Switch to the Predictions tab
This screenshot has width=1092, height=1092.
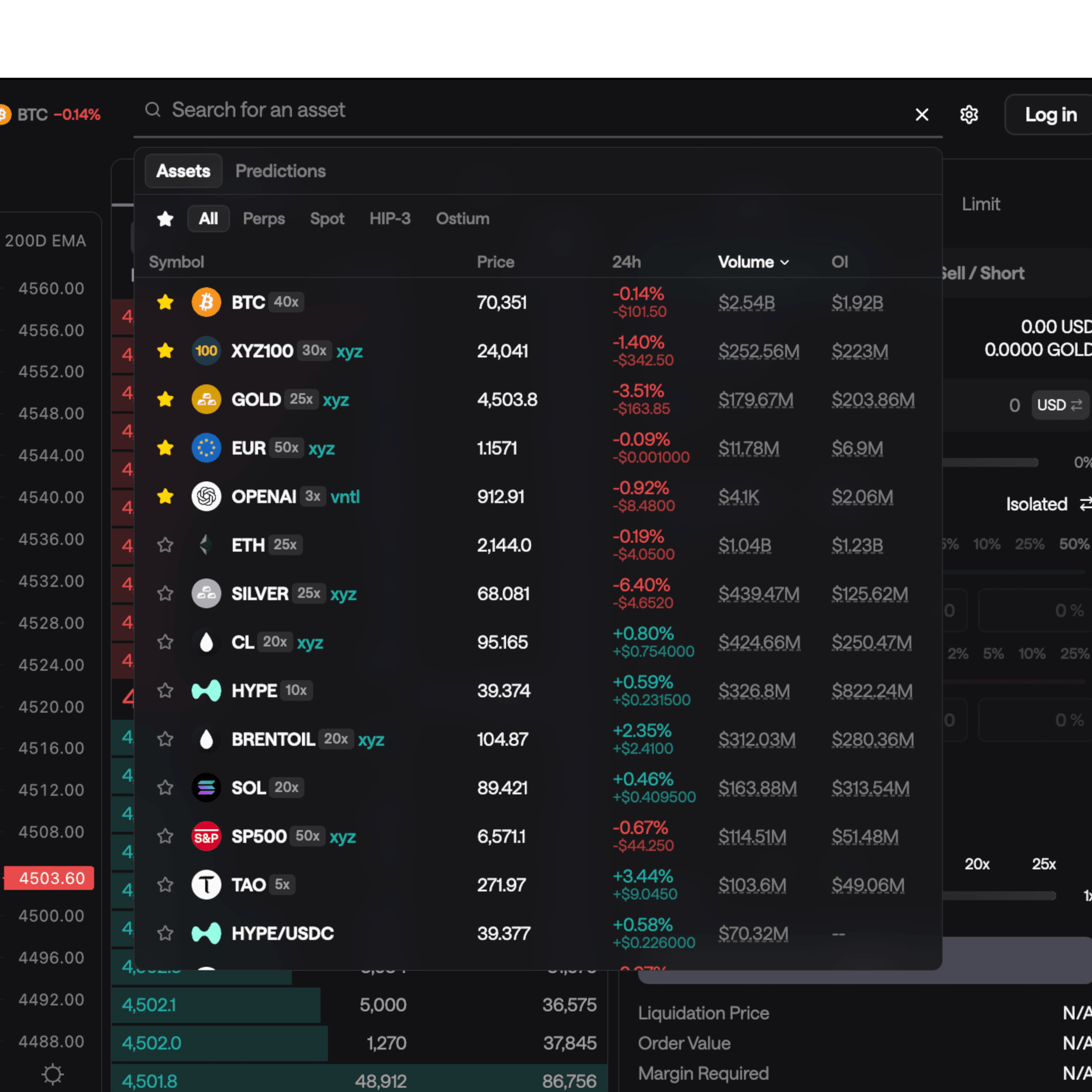tap(281, 171)
